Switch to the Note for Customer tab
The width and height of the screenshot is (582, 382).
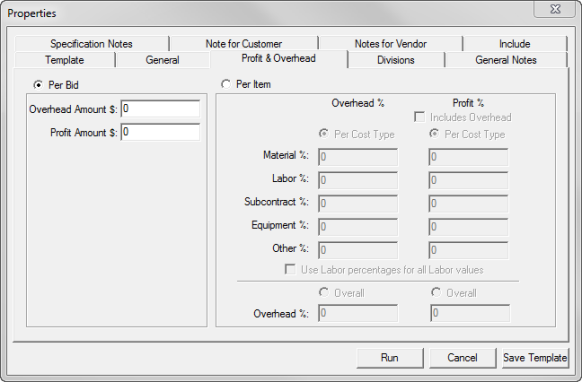[244, 44]
